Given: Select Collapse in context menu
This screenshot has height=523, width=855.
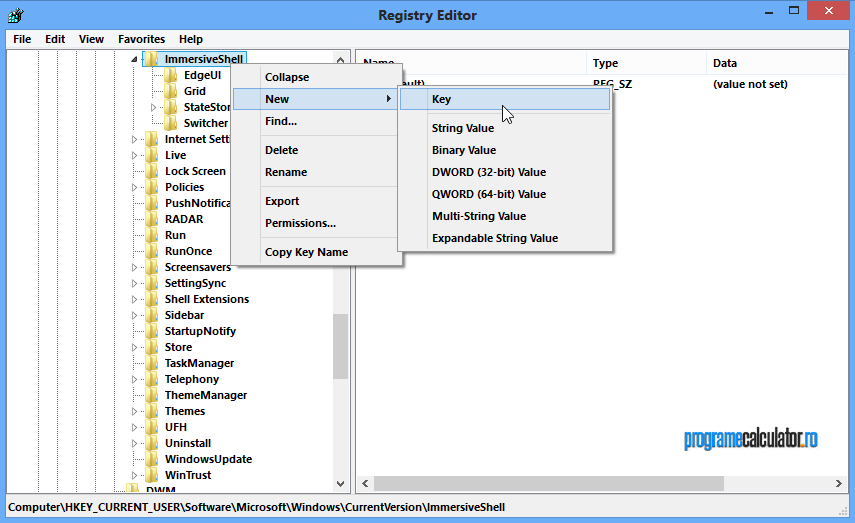Looking at the screenshot, I should coord(316,77).
